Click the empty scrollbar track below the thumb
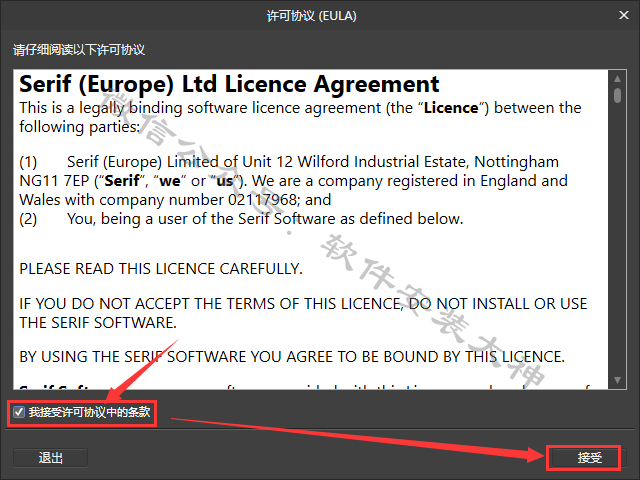640x480 pixels. point(617,239)
